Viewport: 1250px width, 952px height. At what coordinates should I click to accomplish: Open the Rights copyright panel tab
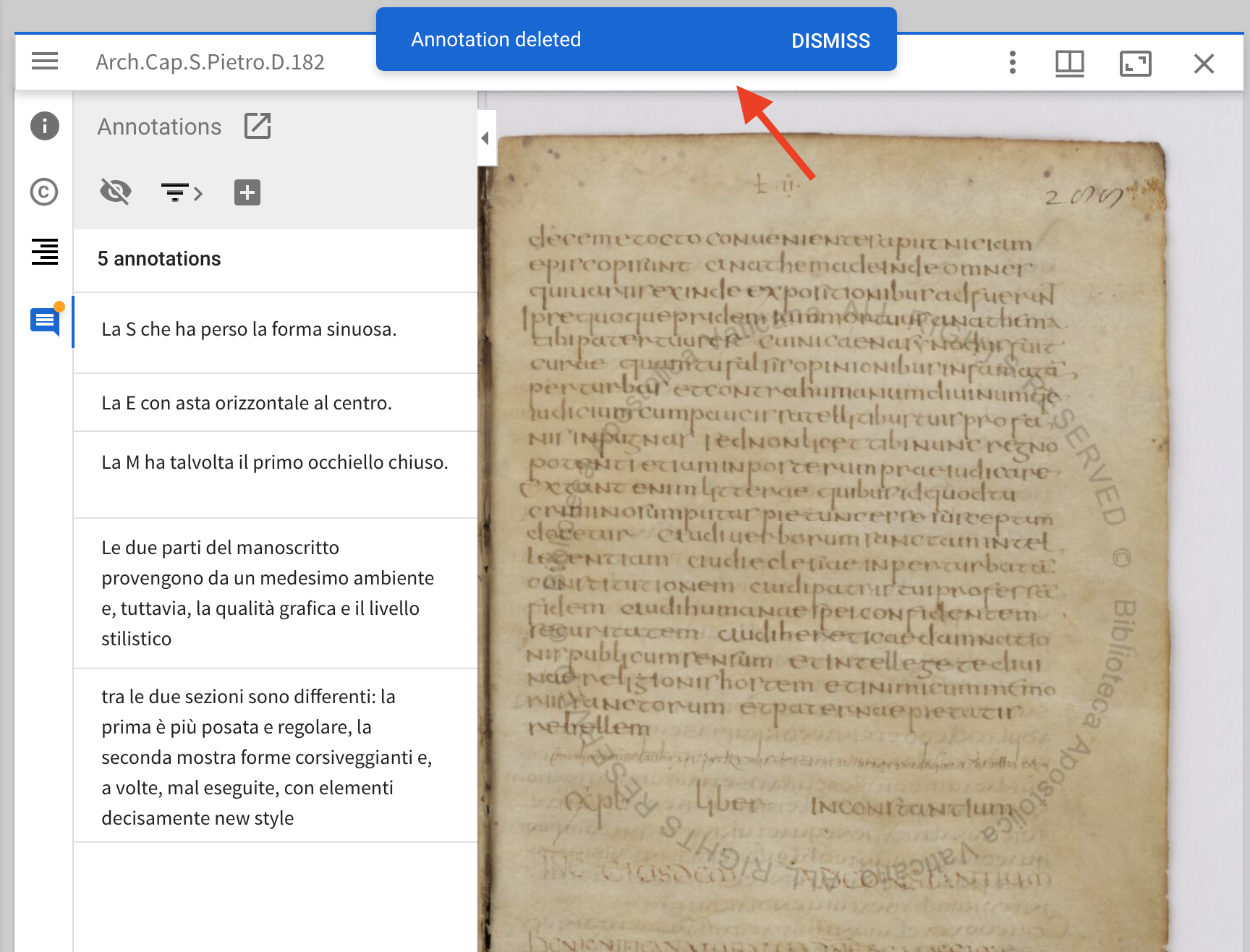coord(45,192)
